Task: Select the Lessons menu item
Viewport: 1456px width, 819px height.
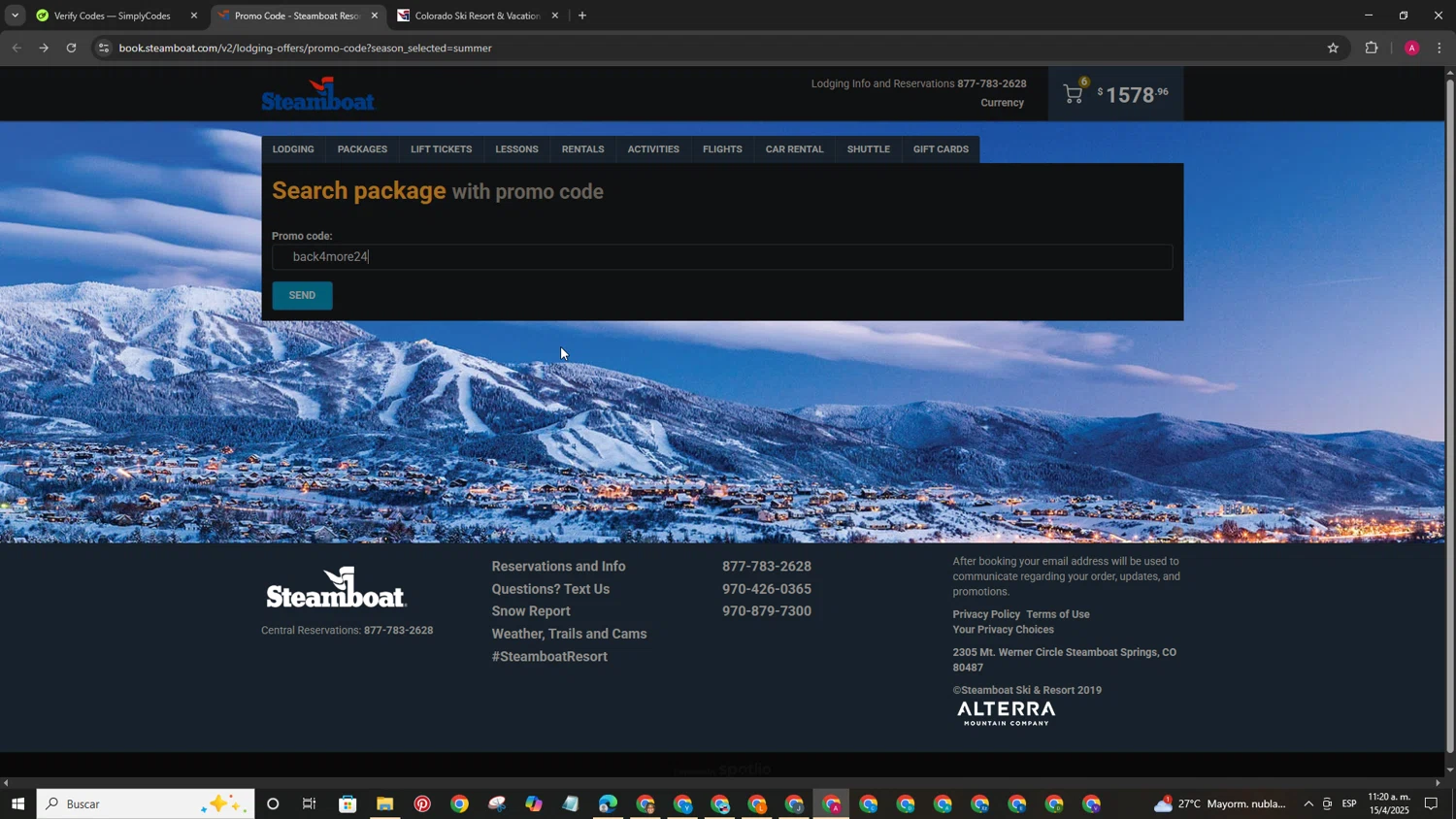Action: pyautogui.click(x=516, y=149)
